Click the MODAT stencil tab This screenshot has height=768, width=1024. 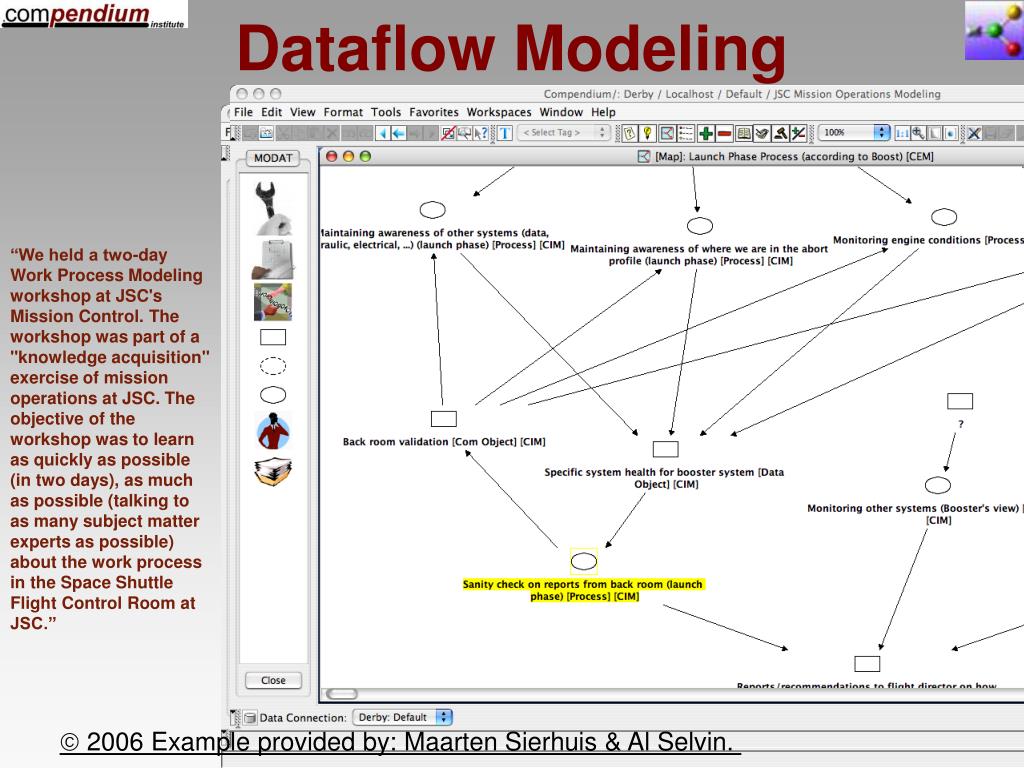coord(273,158)
